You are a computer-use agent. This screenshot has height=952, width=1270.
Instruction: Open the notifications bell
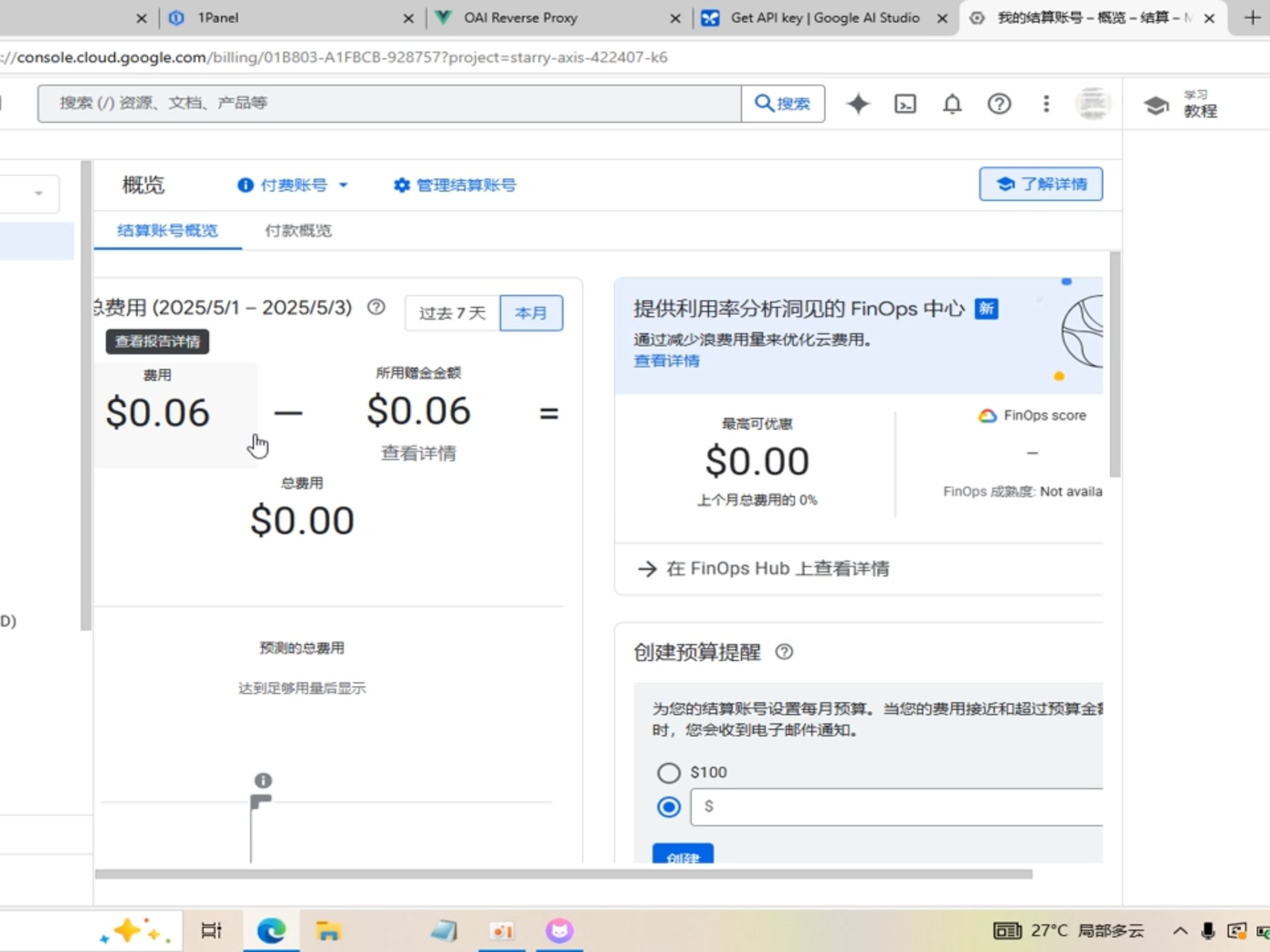(952, 104)
